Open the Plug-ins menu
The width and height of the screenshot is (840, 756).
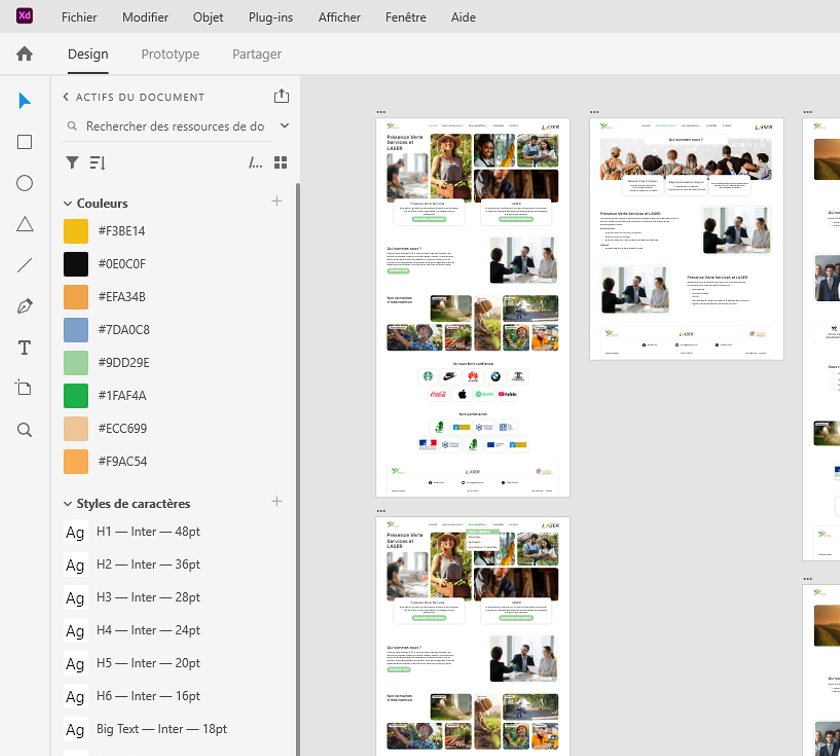271,17
